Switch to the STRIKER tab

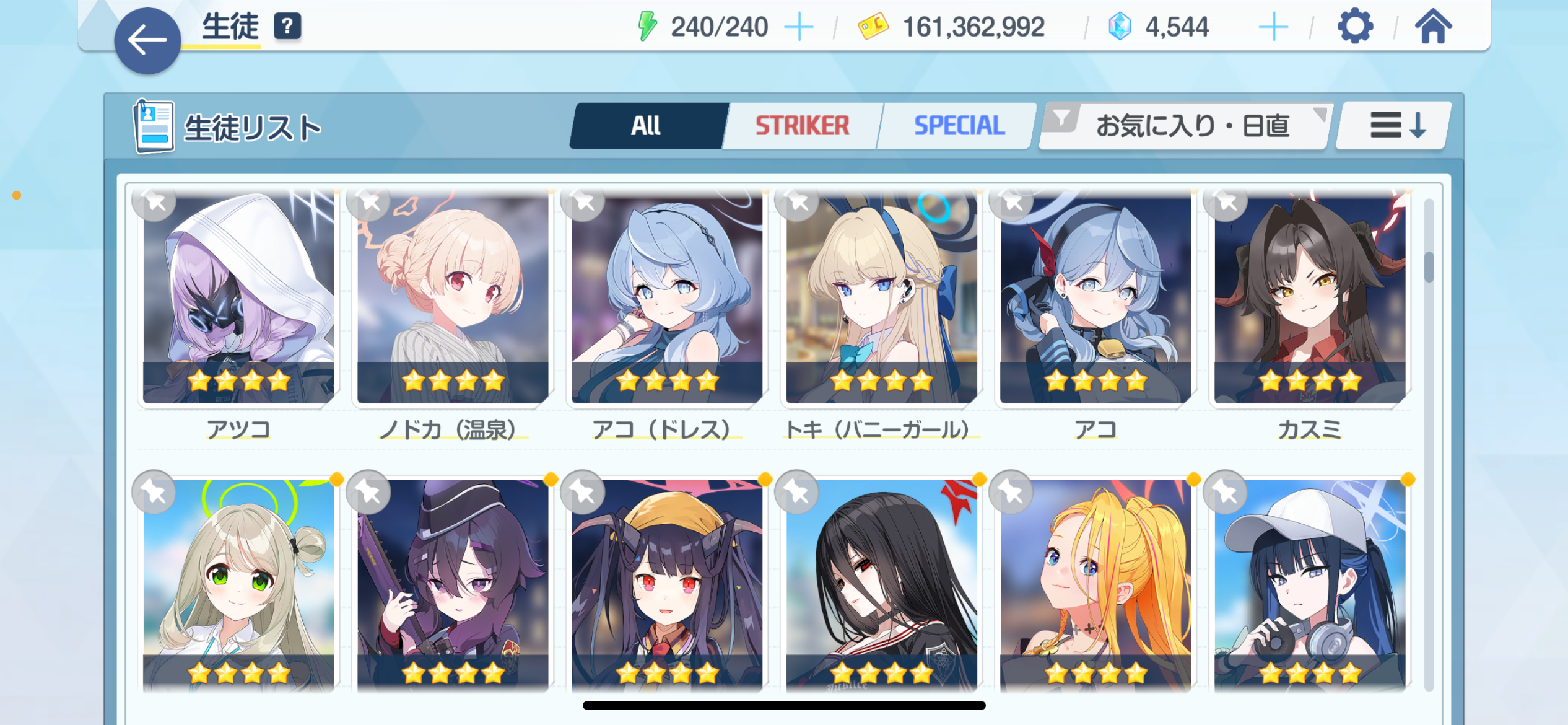pos(803,126)
